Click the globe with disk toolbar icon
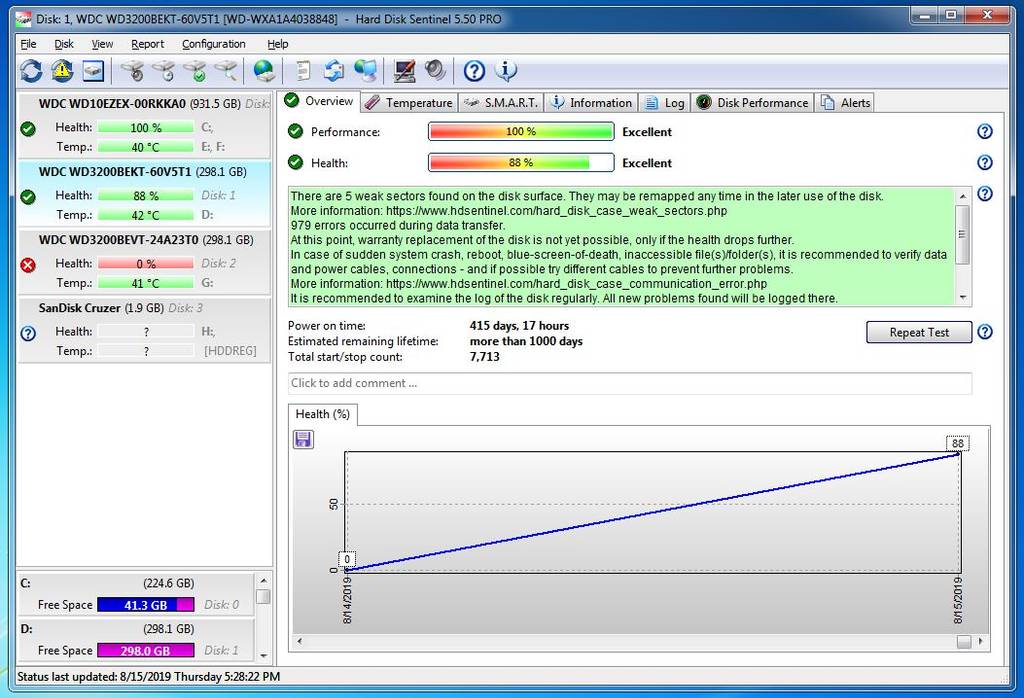 [x=264, y=71]
